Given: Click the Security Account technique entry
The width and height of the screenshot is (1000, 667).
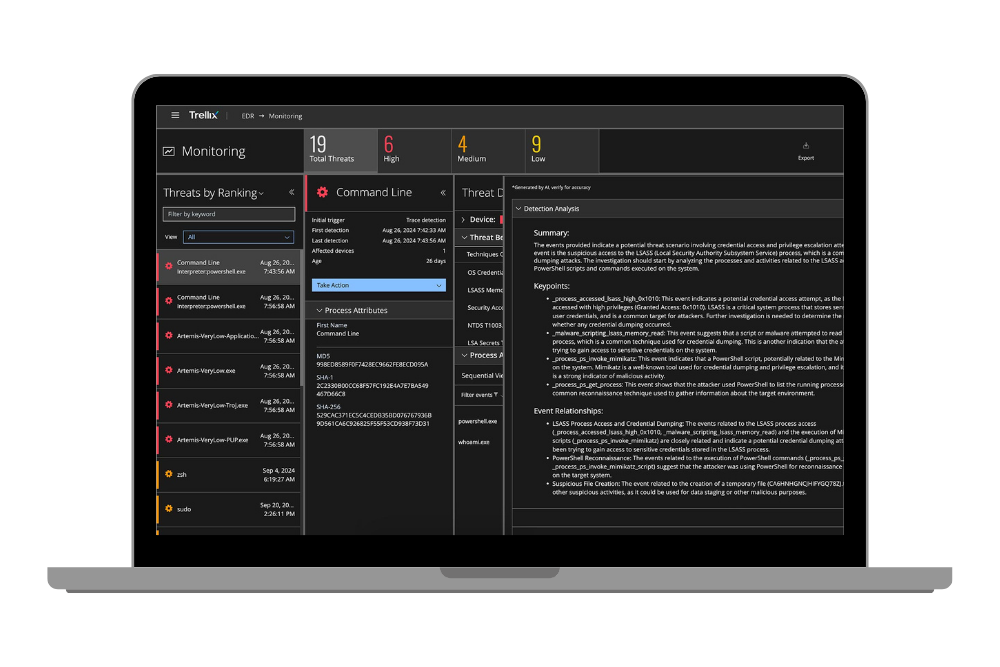Looking at the screenshot, I should coord(485,308).
